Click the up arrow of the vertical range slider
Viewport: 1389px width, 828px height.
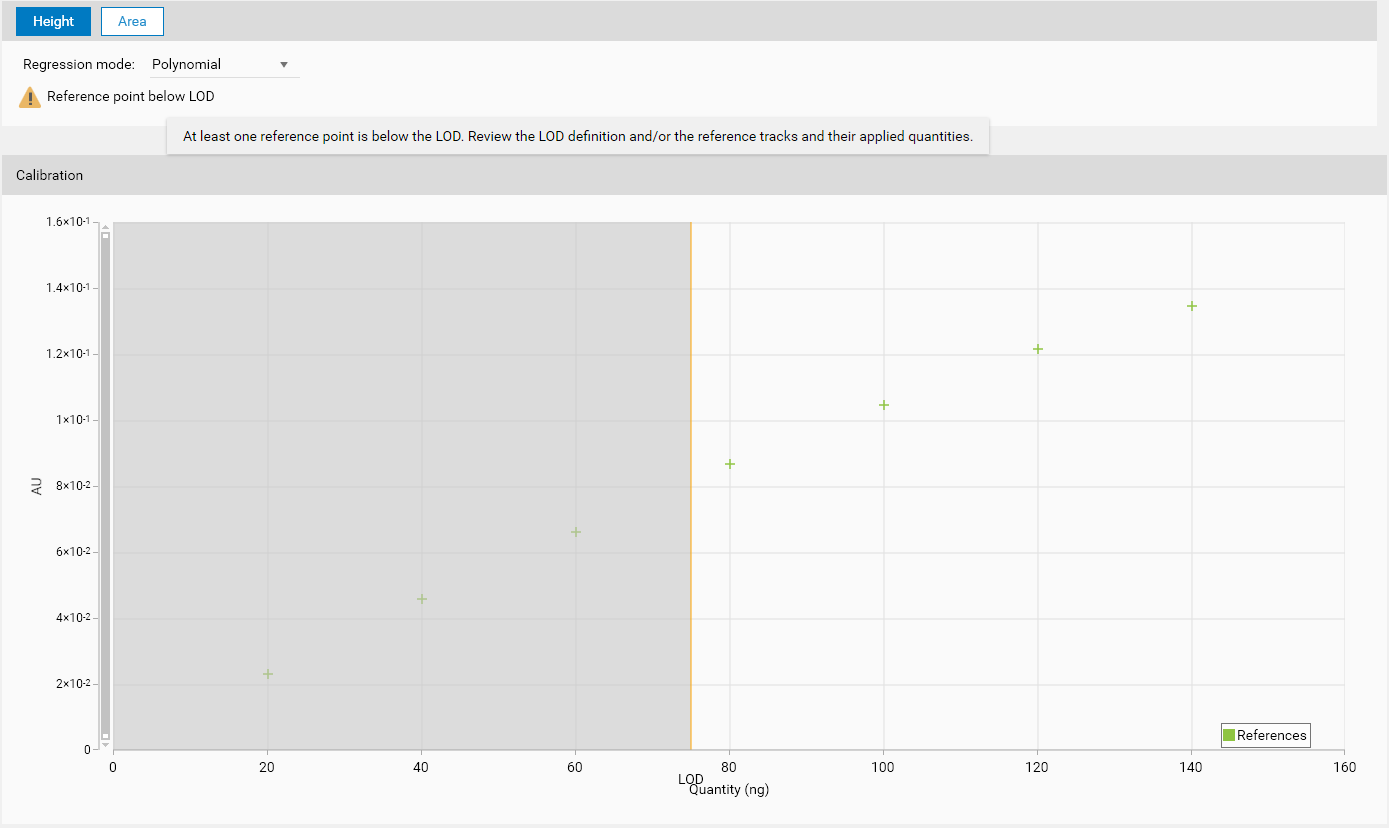[x=105, y=227]
